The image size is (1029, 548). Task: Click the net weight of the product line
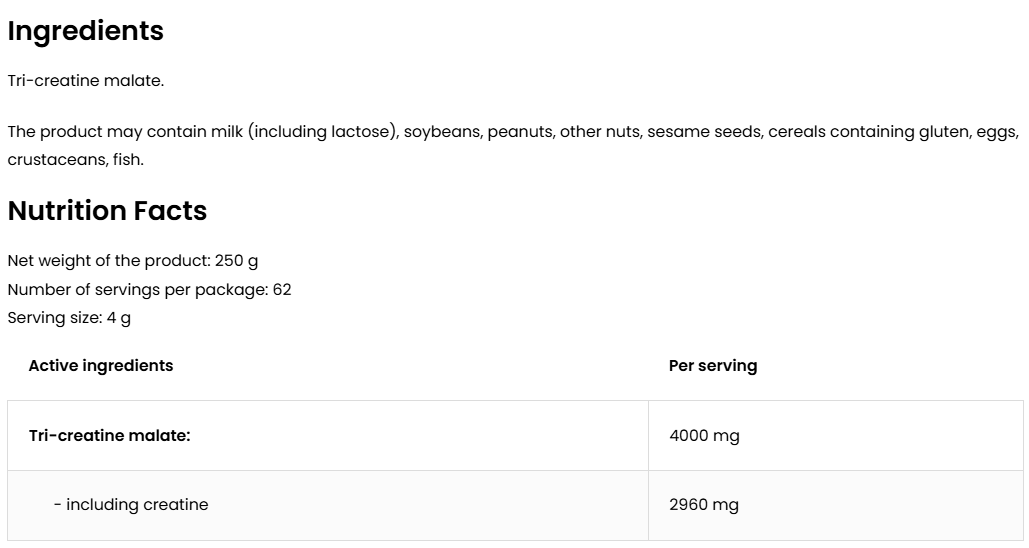[132, 261]
